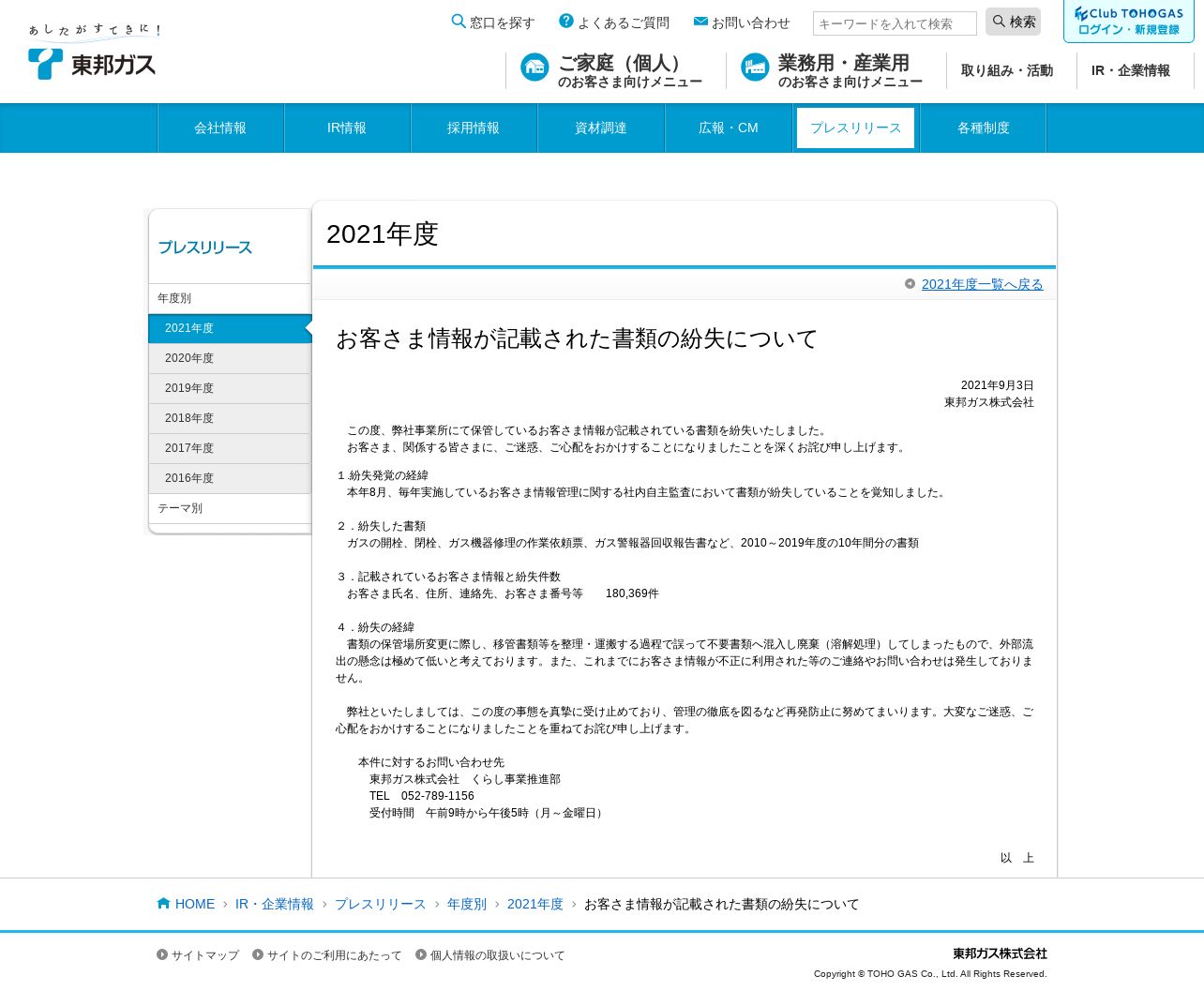Select the 資材調達 tab
The width and height of the screenshot is (1204, 991).
(601, 128)
